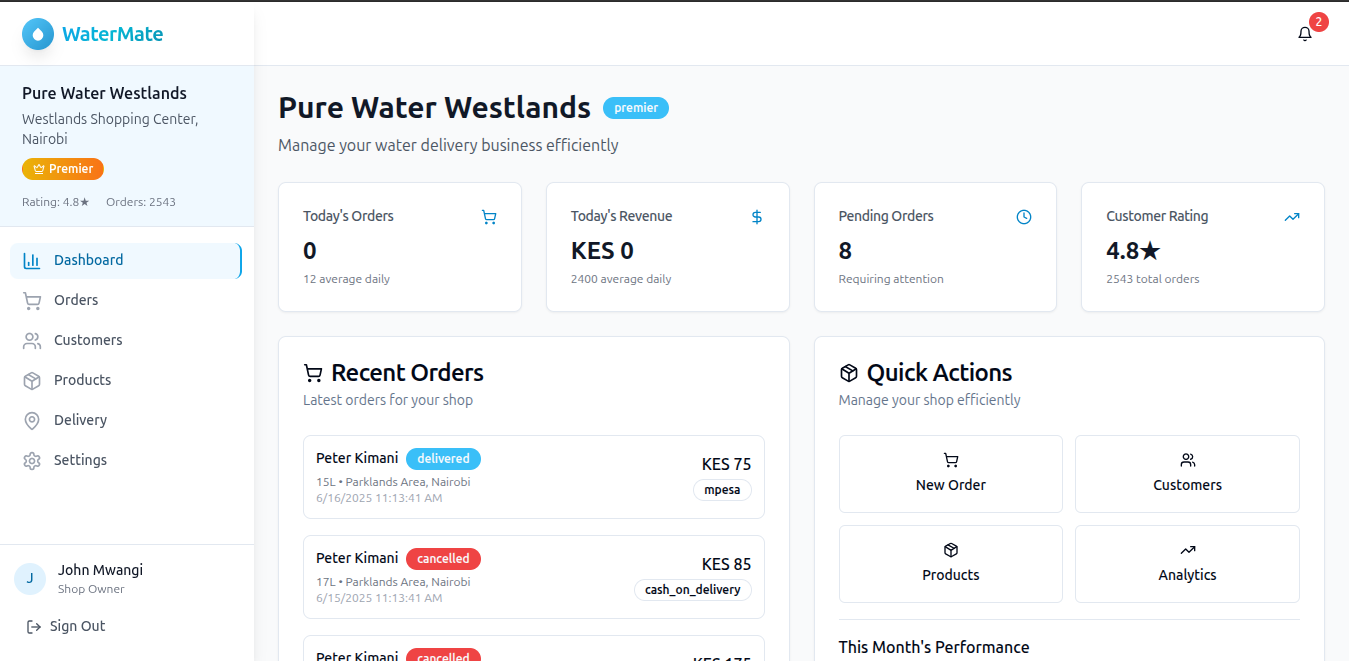Image resolution: width=1349 pixels, height=661 pixels.
Task: Click the box icon beside Quick Actions heading
Action: (x=849, y=373)
